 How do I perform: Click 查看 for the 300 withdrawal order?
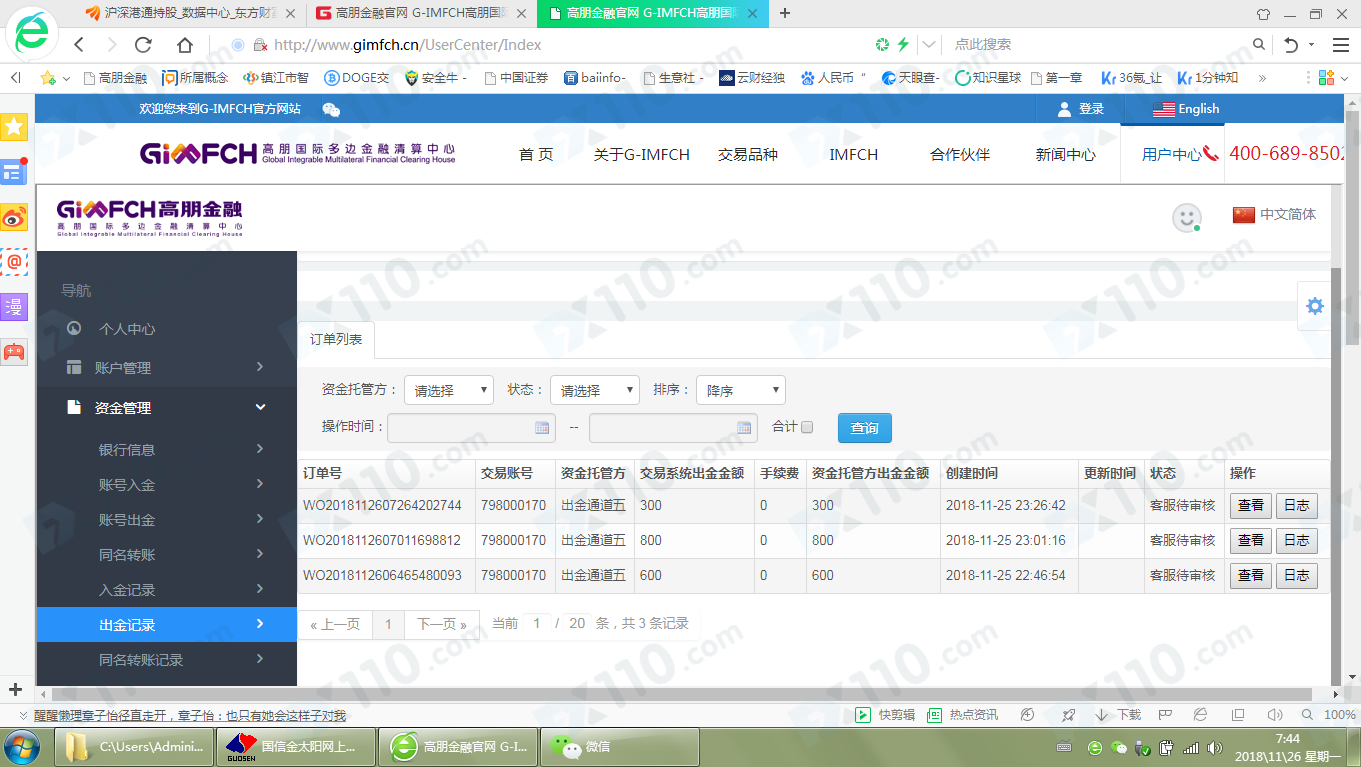(1251, 506)
